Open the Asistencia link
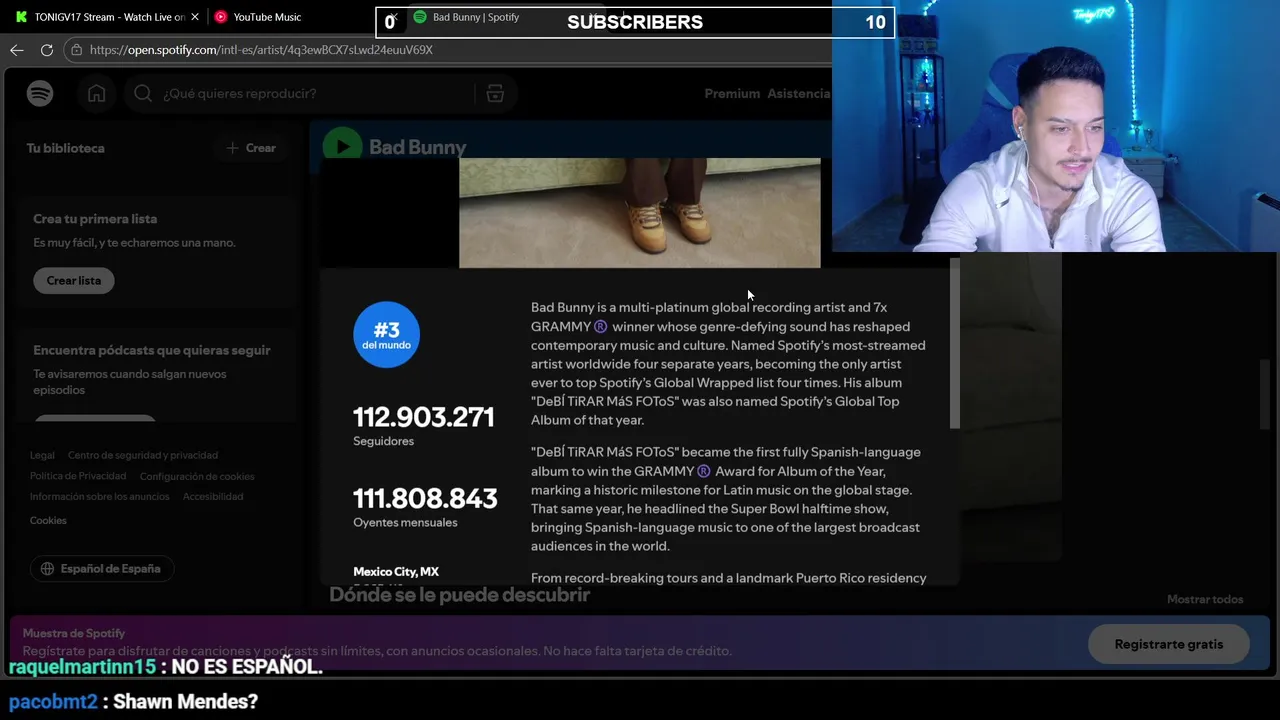Image resolution: width=1280 pixels, height=720 pixels. [x=798, y=93]
